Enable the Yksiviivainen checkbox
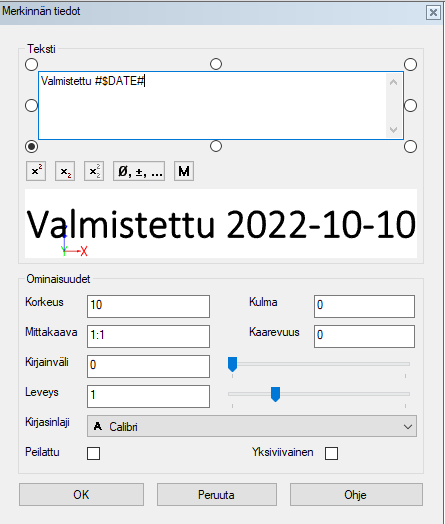The height and width of the screenshot is (524, 445). pos(331,453)
